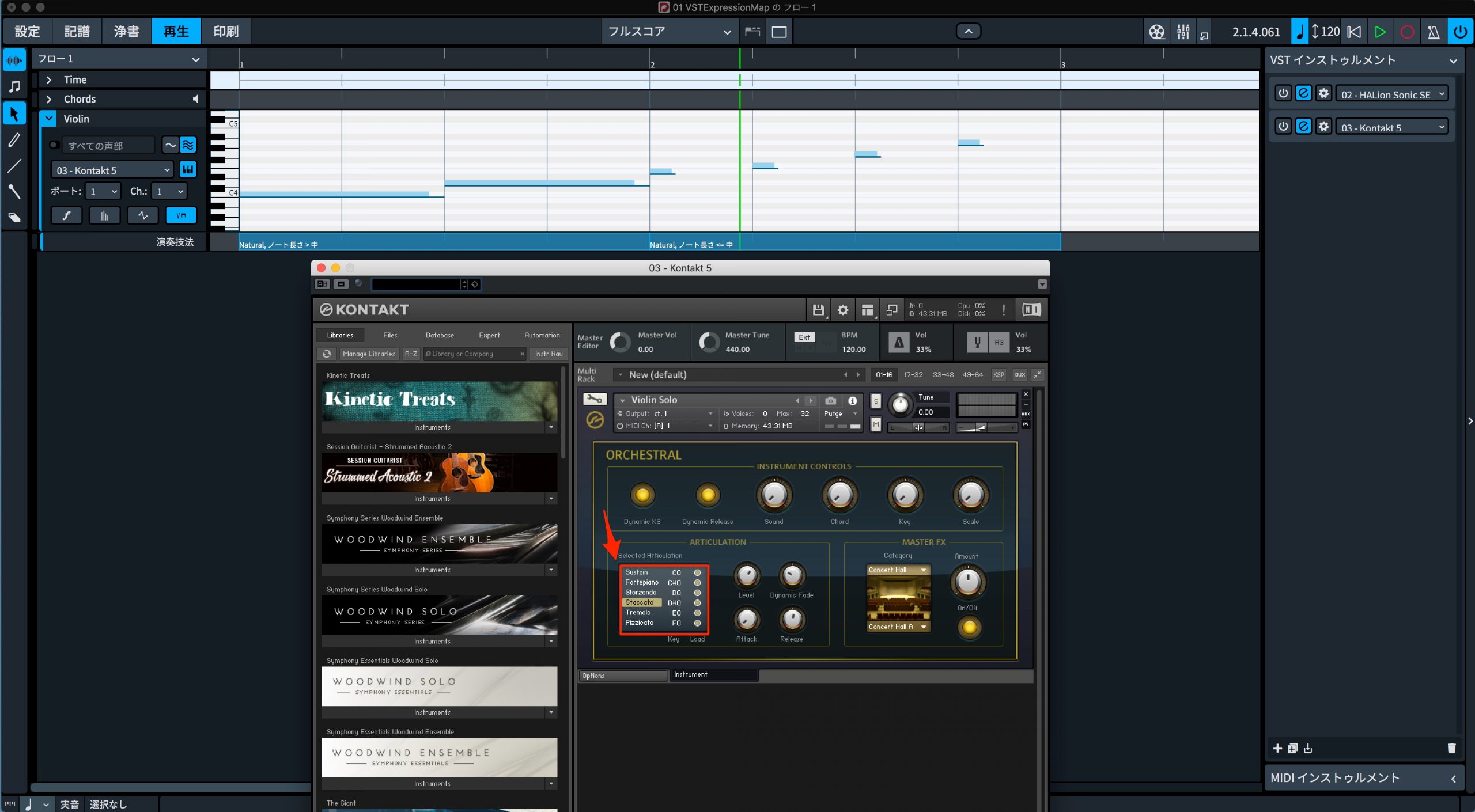This screenshot has height=812, width=1475.
Task: Click the Violin Solo snapshot camera icon
Action: click(830, 401)
